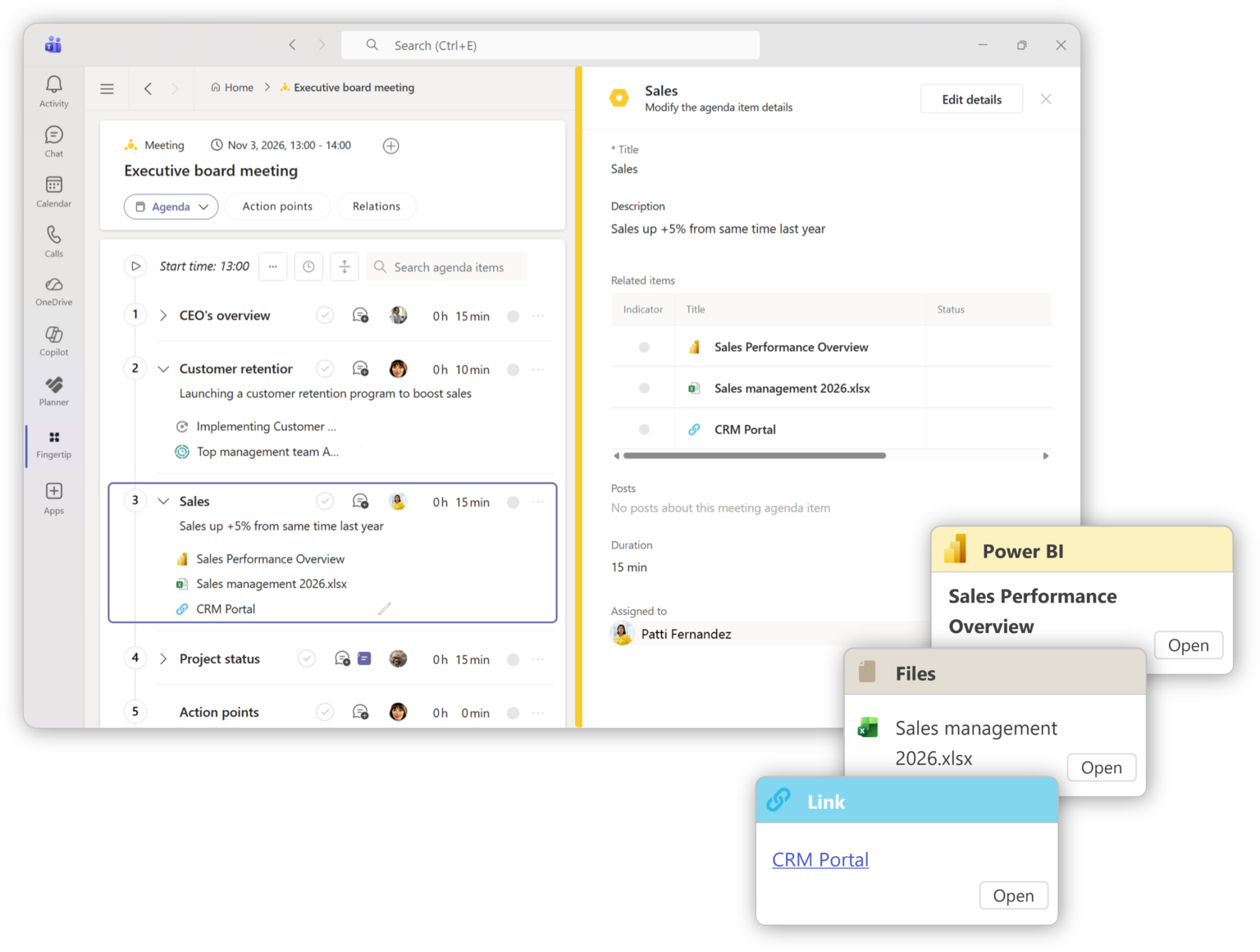Open the Agenda dropdown
The width and height of the screenshot is (1260, 952).
(171, 207)
